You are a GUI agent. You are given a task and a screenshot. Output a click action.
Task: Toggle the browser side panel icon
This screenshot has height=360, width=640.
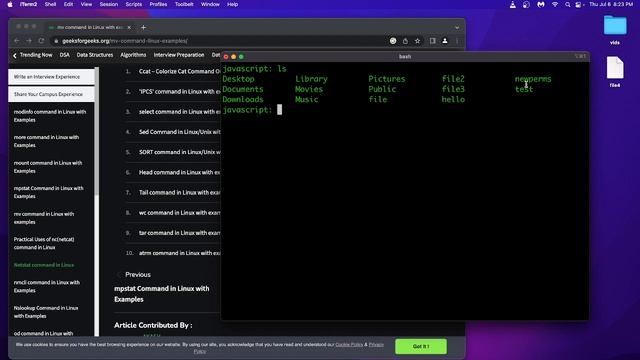click(433, 41)
